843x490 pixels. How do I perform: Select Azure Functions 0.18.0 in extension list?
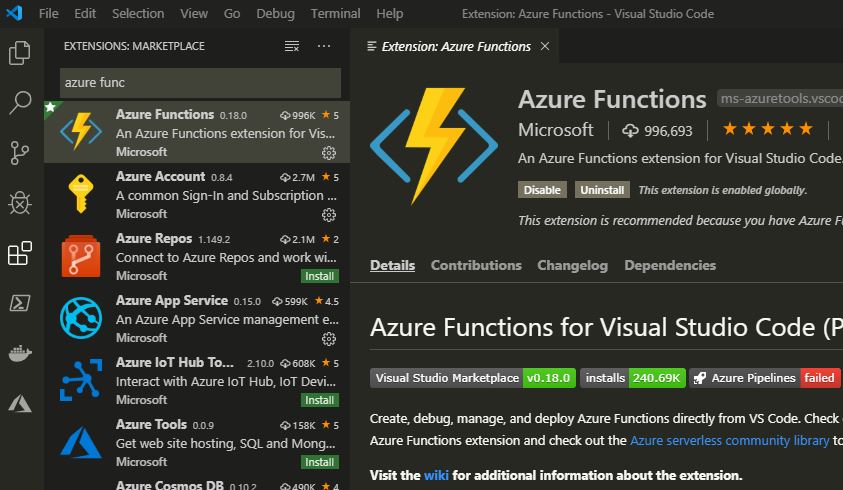click(197, 132)
